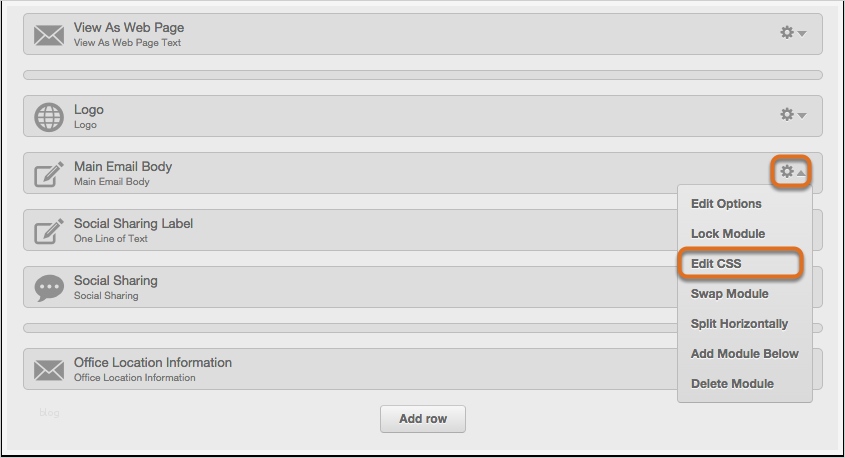Select Swap Module menu entry
The width and height of the screenshot is (845, 458).
tap(729, 294)
